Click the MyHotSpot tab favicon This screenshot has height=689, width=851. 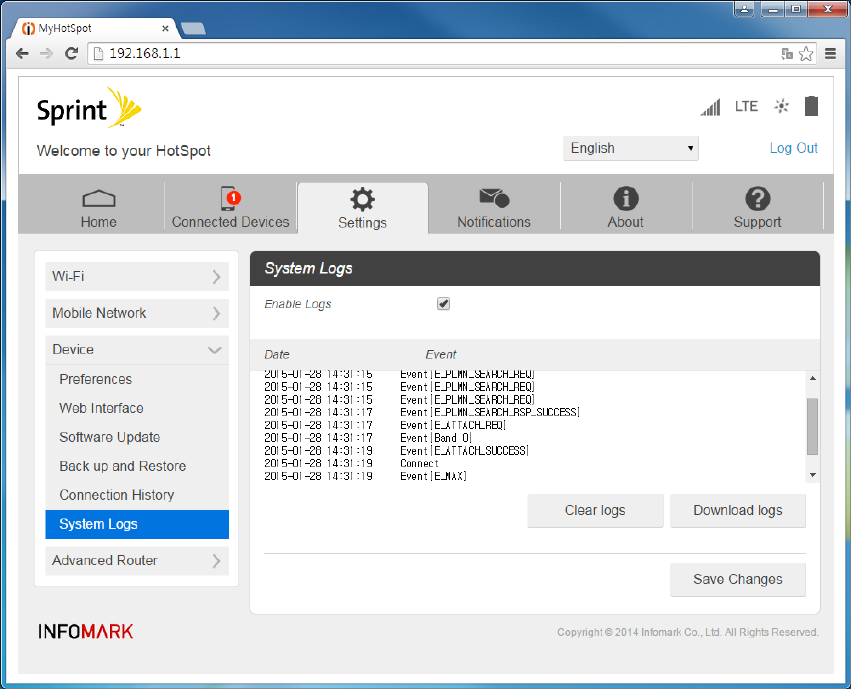(28, 28)
